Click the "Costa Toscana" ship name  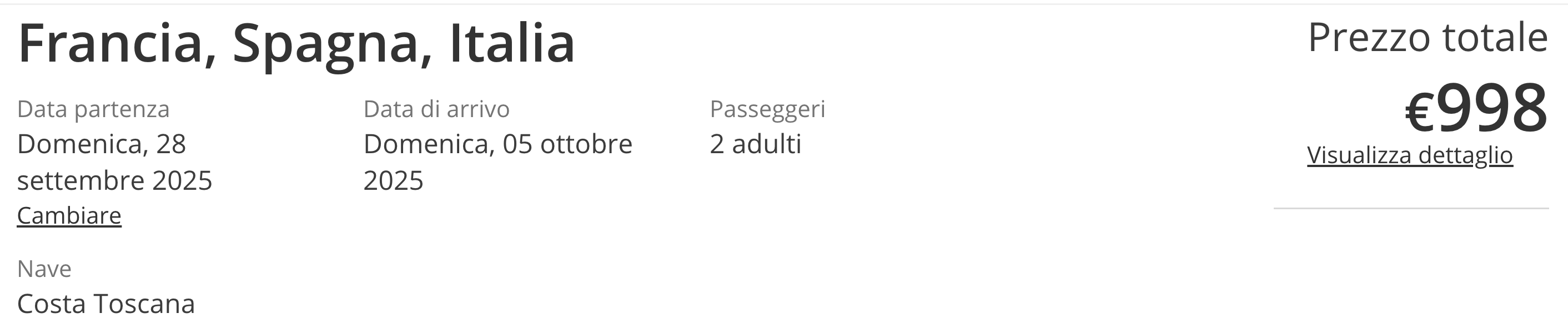106,304
